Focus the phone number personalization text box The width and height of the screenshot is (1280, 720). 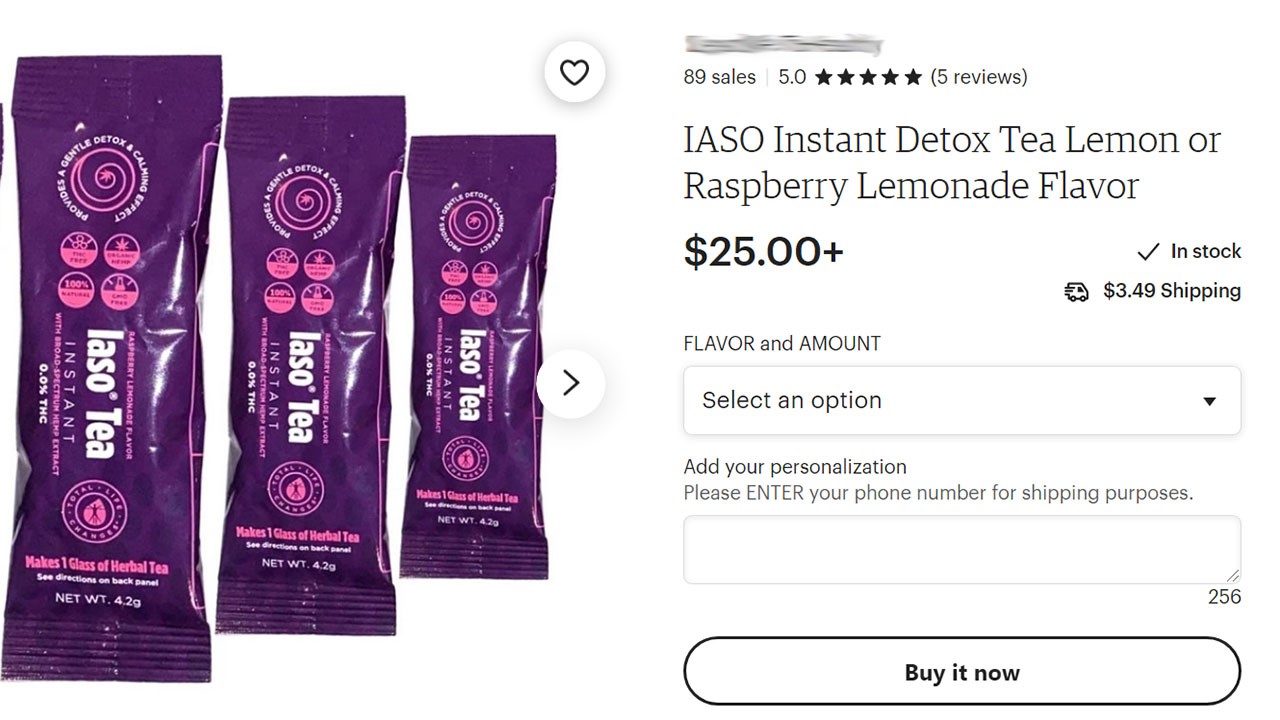[x=962, y=549]
